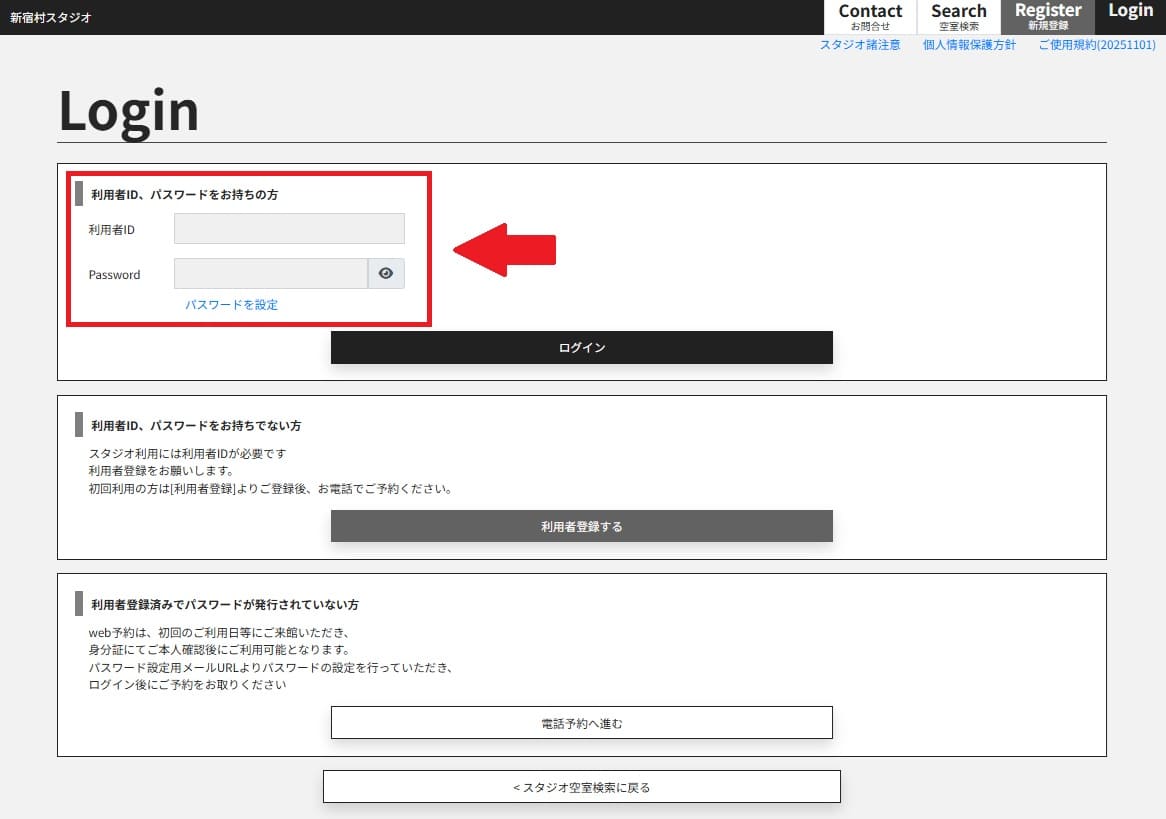
Task: Select the Register 新規登録 tab
Action: pos(1047,17)
